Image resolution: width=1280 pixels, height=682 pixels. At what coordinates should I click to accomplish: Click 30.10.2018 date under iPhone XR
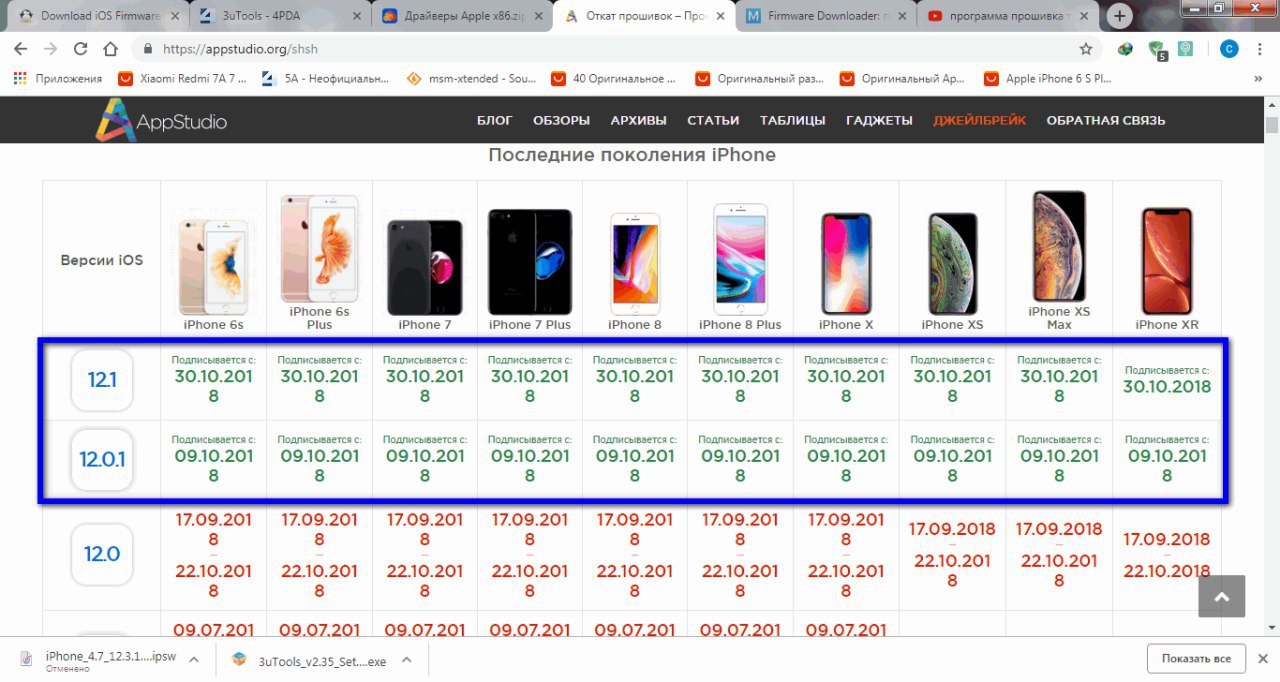1167,386
